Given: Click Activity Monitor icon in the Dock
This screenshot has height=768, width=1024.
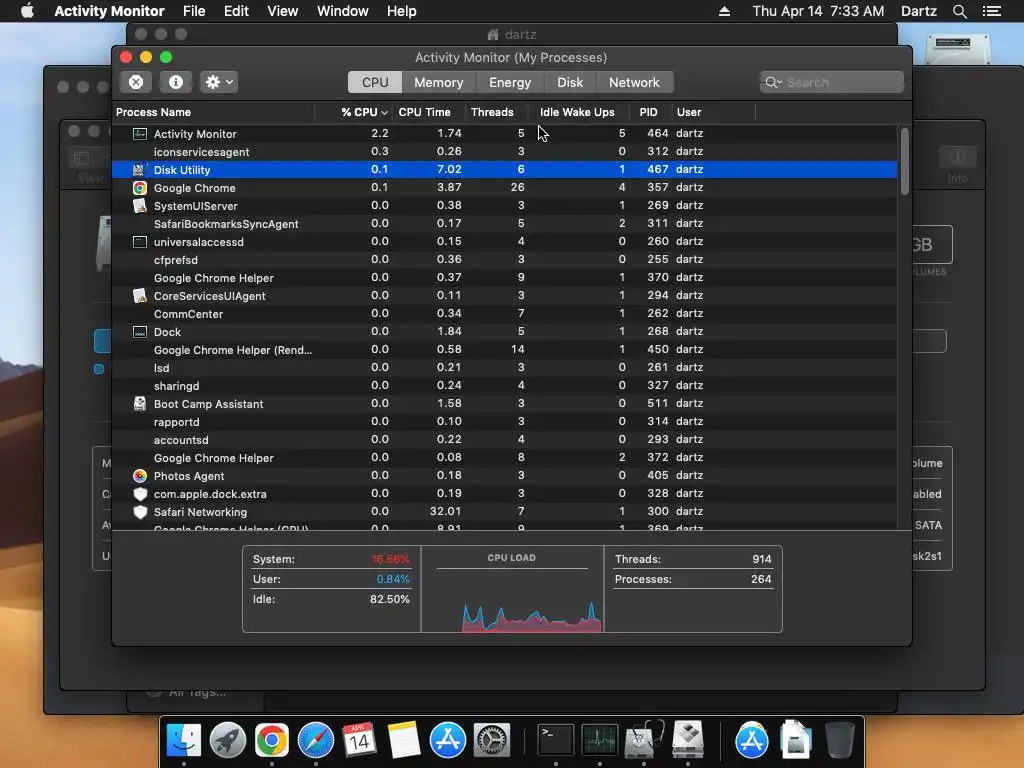Looking at the screenshot, I should pyautogui.click(x=600, y=740).
